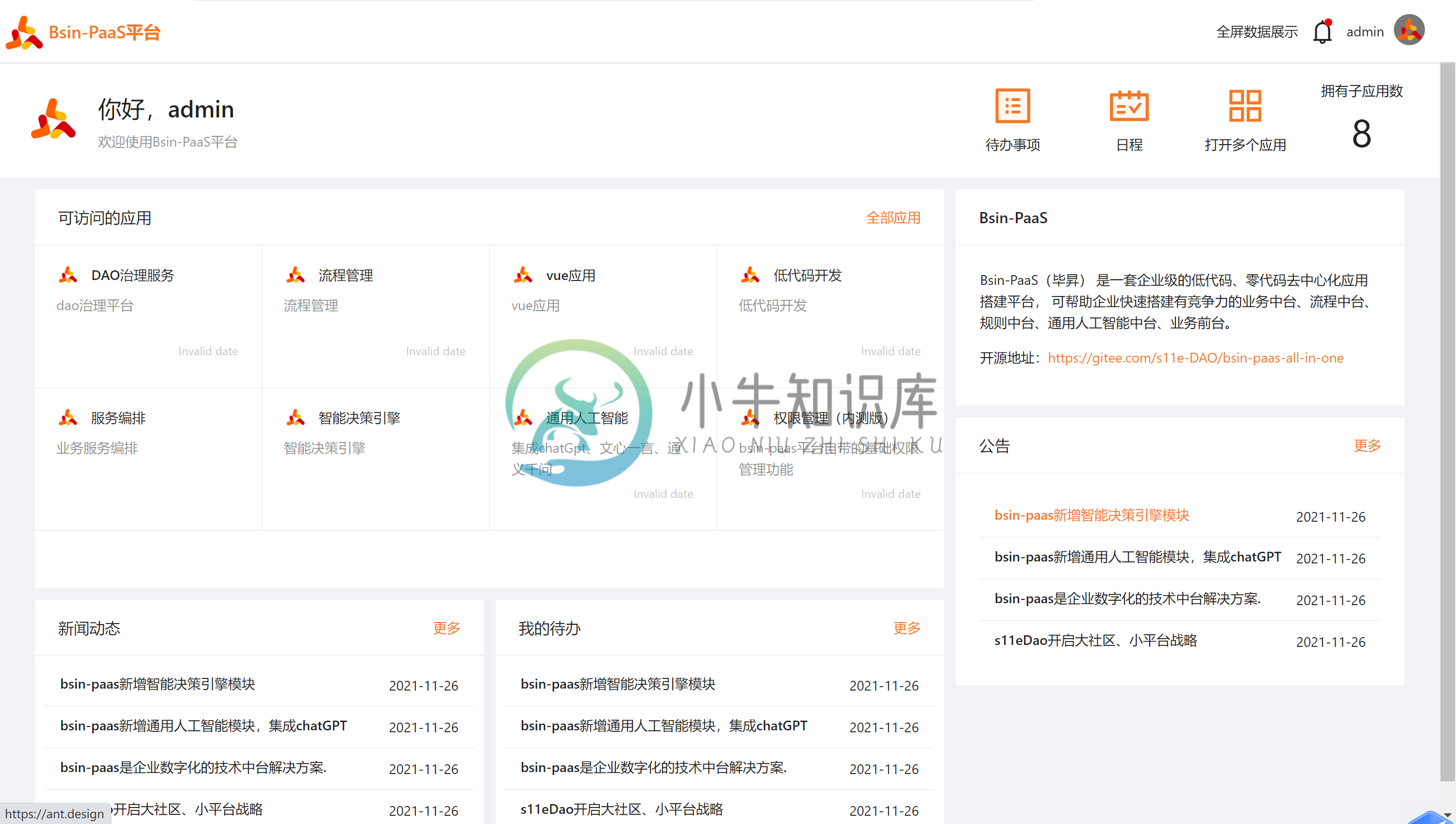Click 更多 in the 新闻动态 panel
The image size is (1456, 824).
click(447, 628)
